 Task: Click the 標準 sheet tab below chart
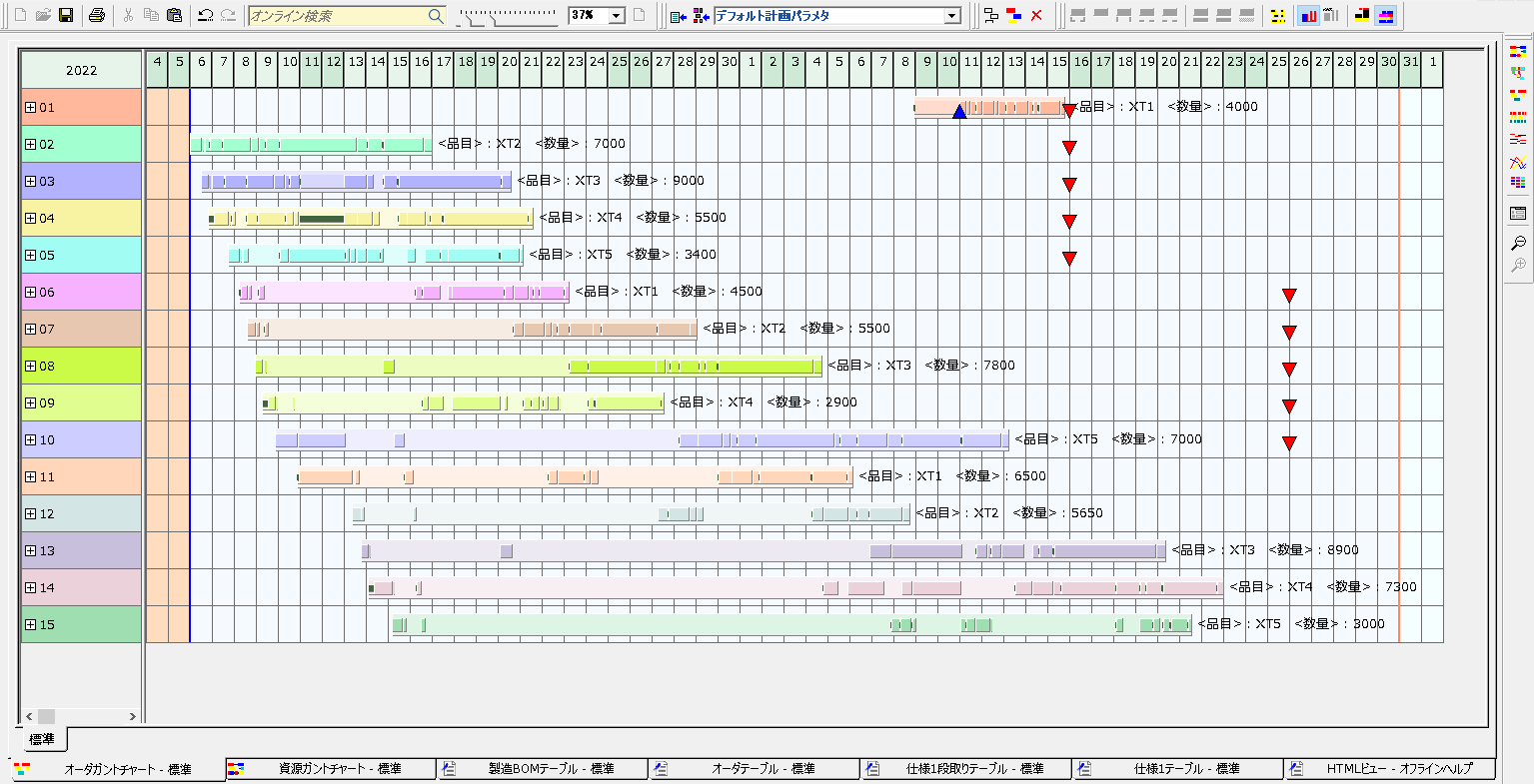[x=42, y=739]
